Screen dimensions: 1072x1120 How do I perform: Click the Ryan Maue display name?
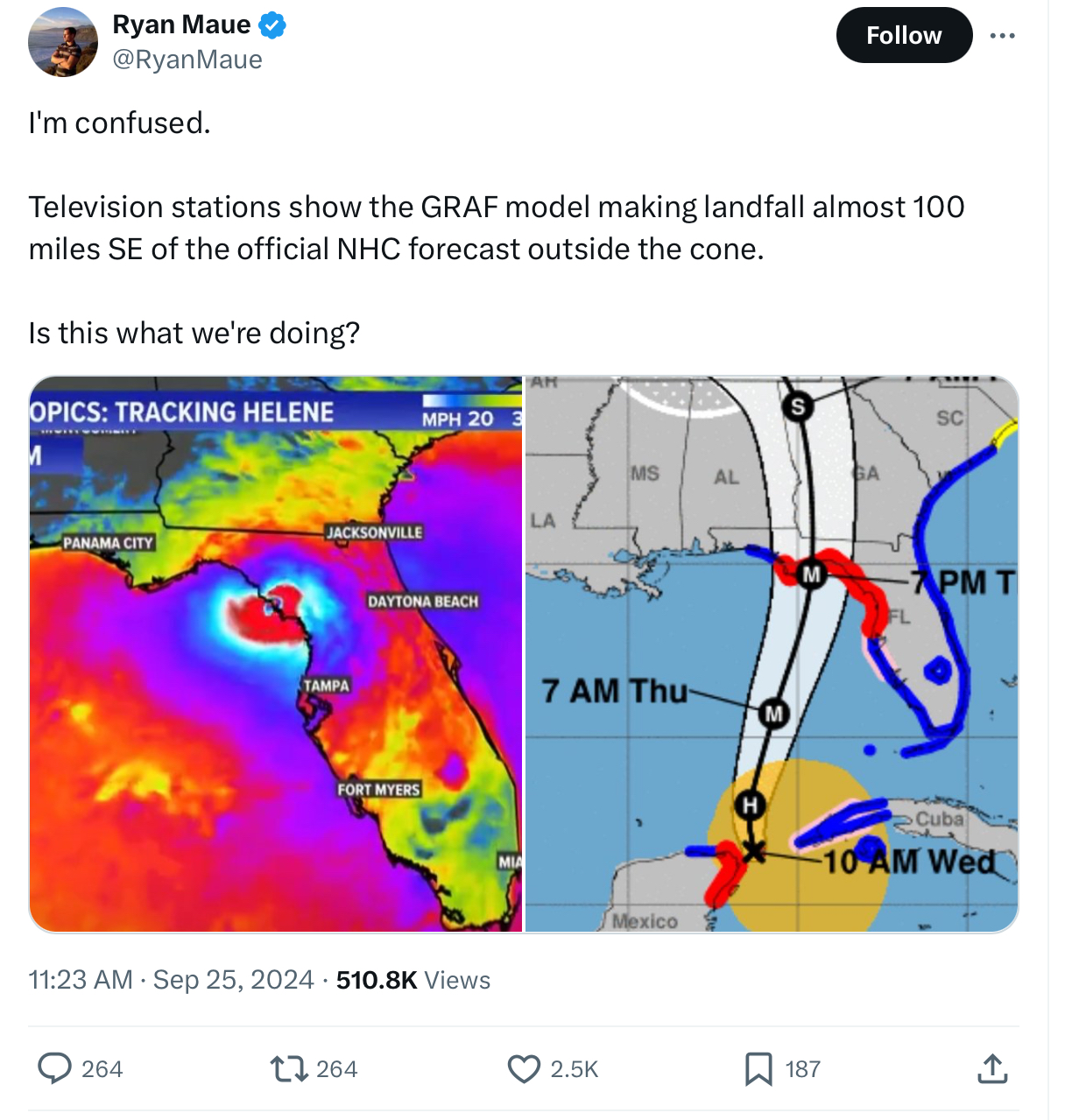coord(181,25)
